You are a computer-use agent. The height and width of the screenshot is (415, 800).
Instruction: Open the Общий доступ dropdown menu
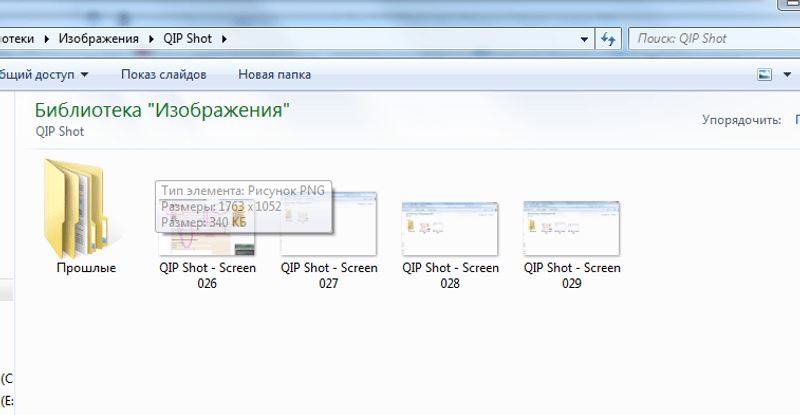(x=44, y=75)
